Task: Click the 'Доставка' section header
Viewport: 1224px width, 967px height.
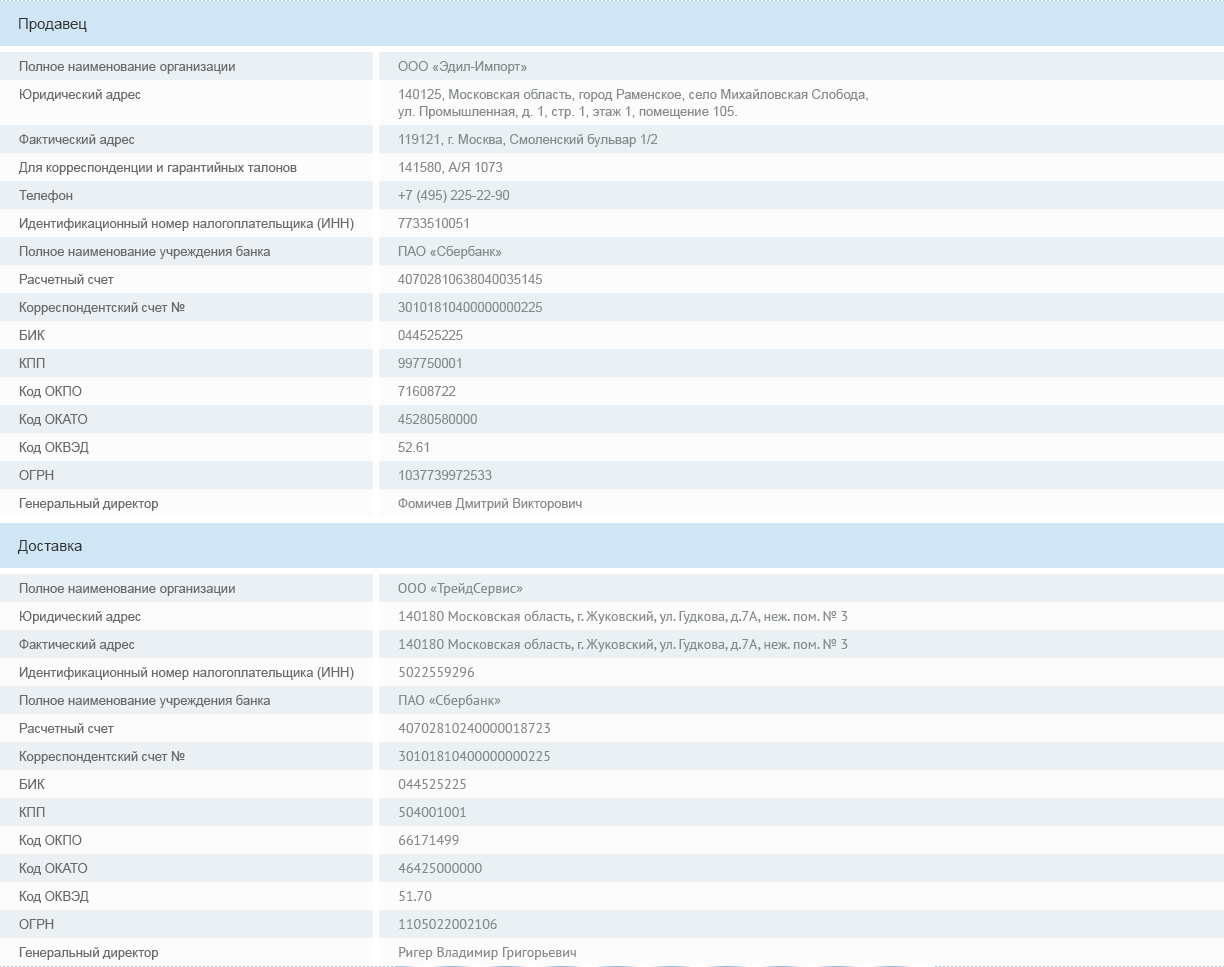Action: click(612, 546)
